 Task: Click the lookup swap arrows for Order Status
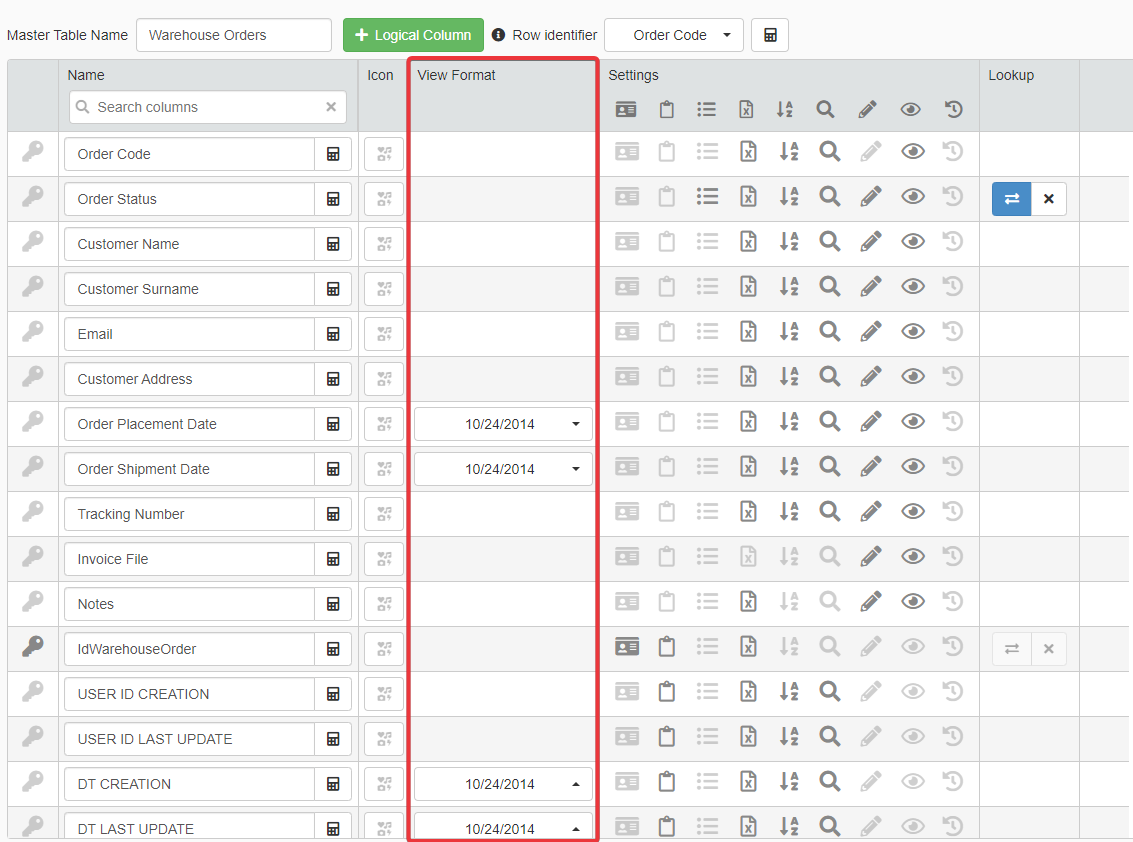[x=1011, y=199]
